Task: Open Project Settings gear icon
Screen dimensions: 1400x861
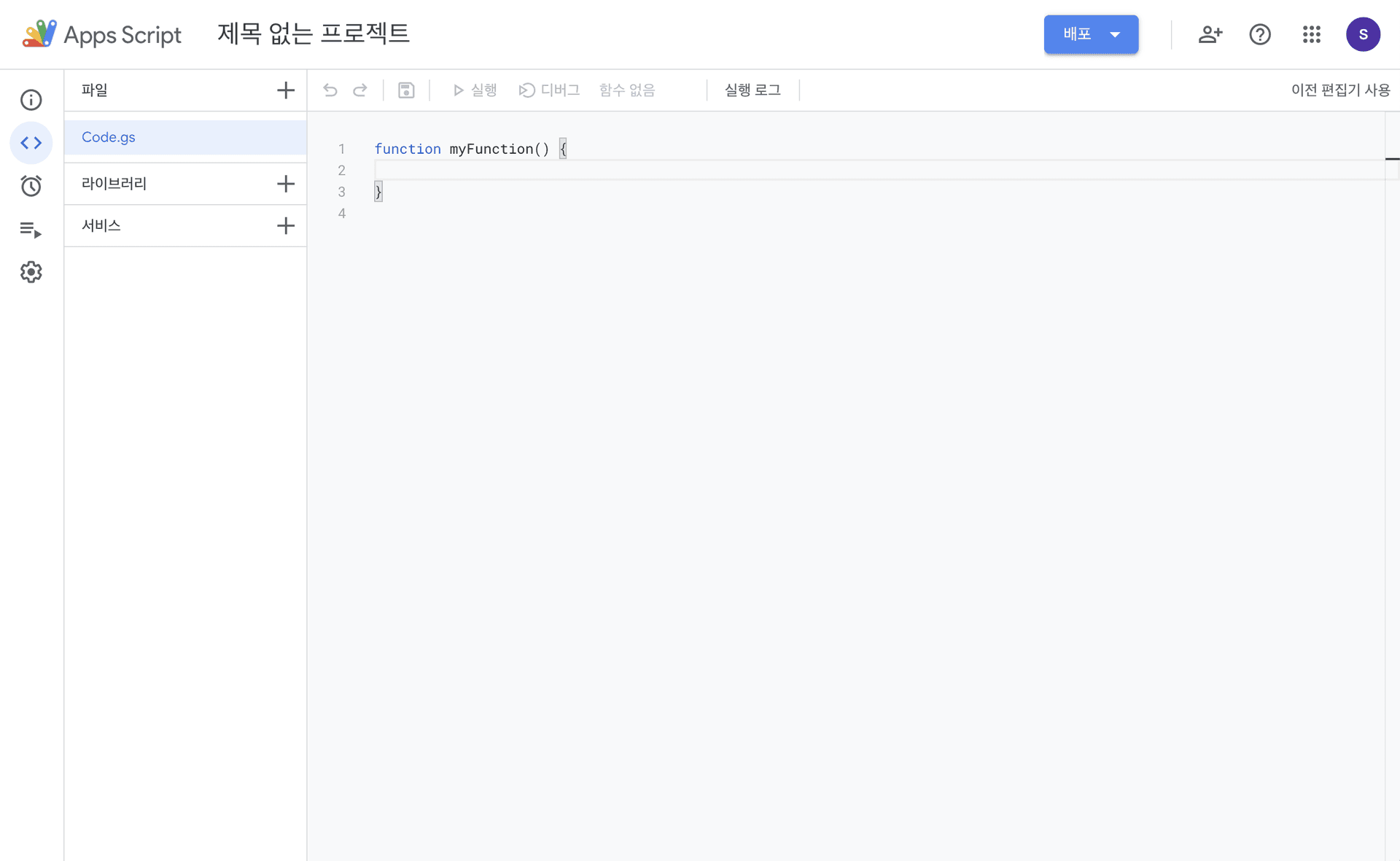Action: [31, 272]
